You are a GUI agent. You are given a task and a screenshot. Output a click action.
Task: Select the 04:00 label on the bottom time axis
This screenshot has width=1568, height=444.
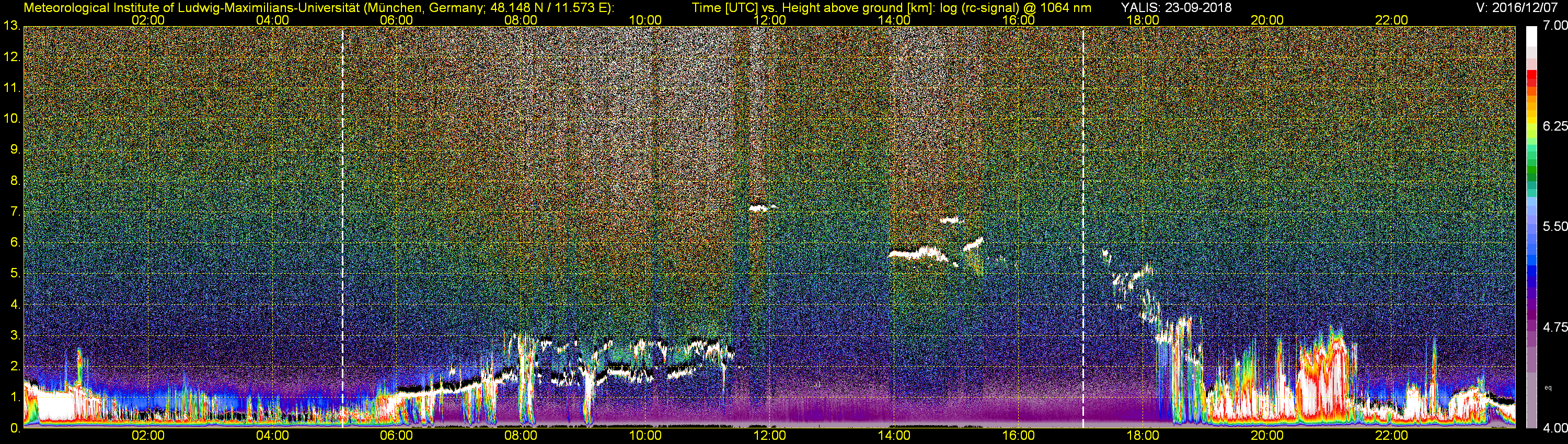[272, 436]
